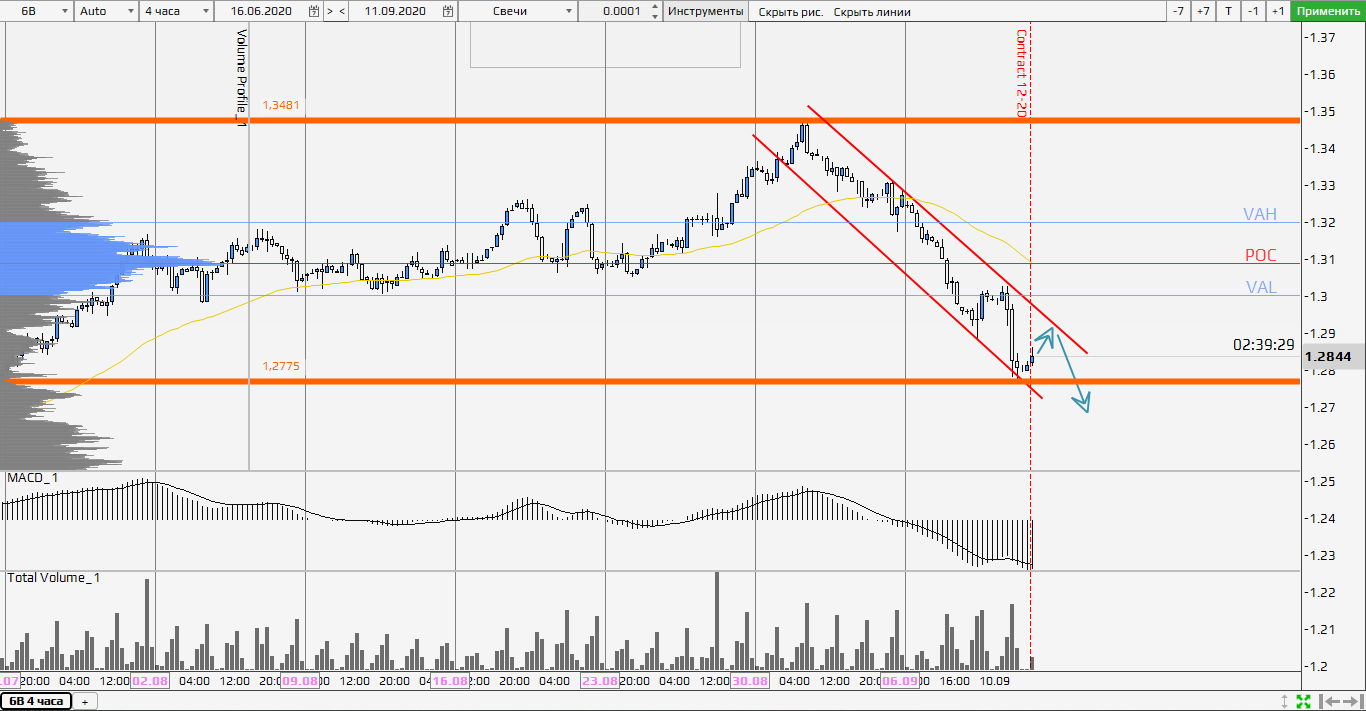Add a new chart tab with plus
Screen dimensions: 1366x711
84,702
